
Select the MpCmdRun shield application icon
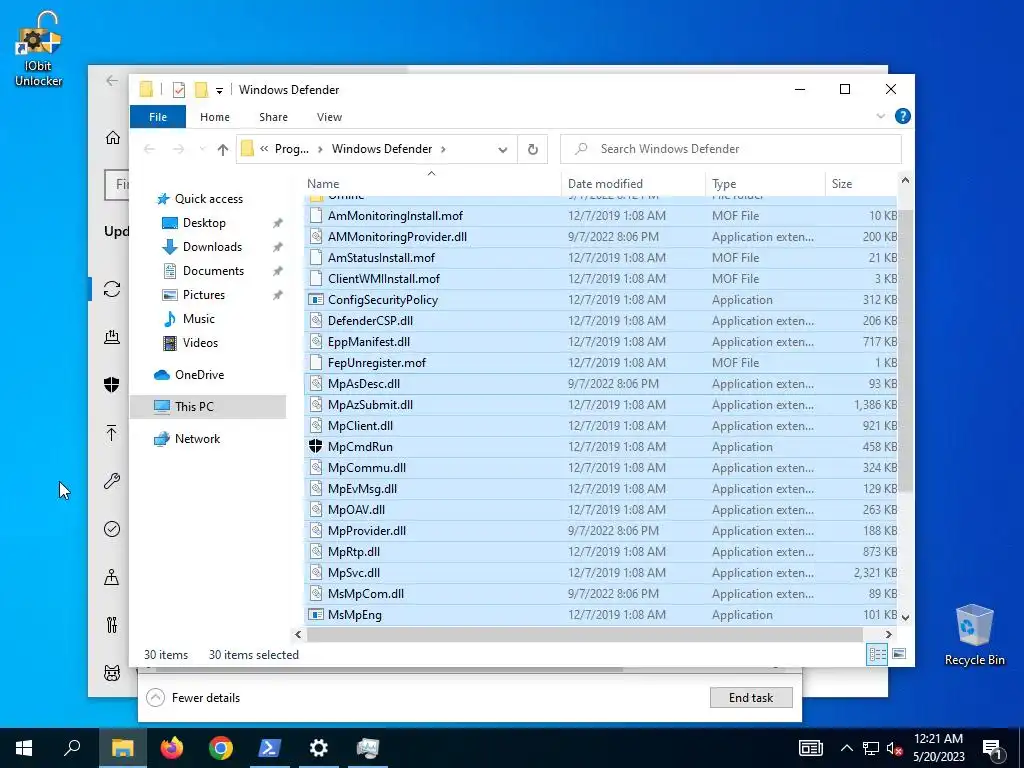[315, 447]
